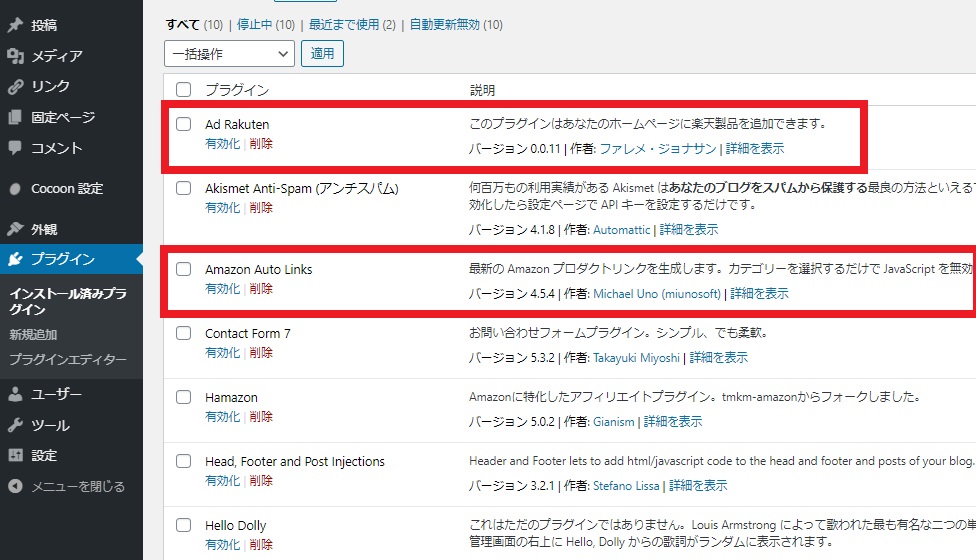The image size is (976, 560).
Task: Open the ユーザー menu label
Action: pos(57,394)
